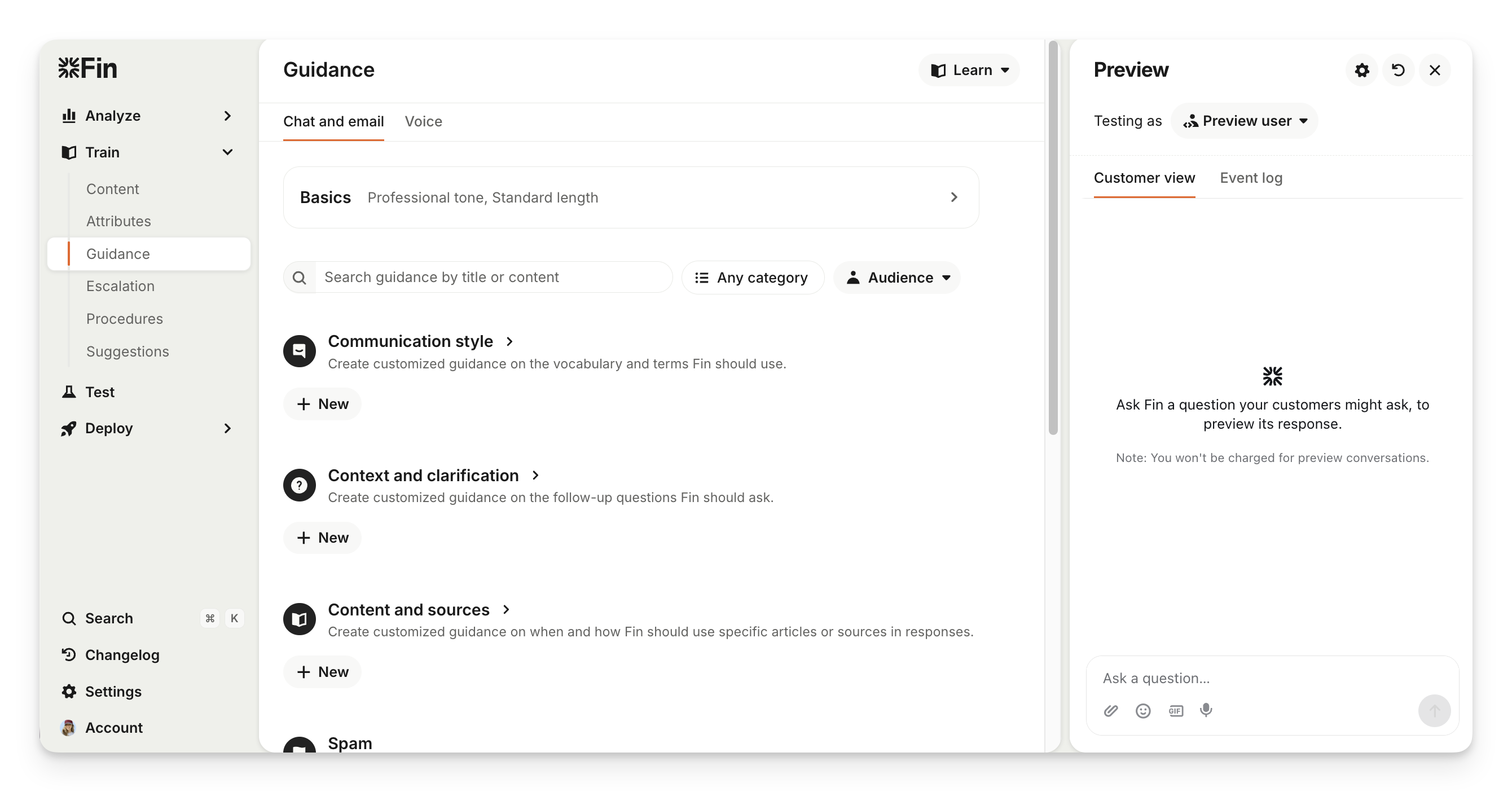Open the emoji picker icon
The height and width of the screenshot is (792, 1512).
(1143, 711)
